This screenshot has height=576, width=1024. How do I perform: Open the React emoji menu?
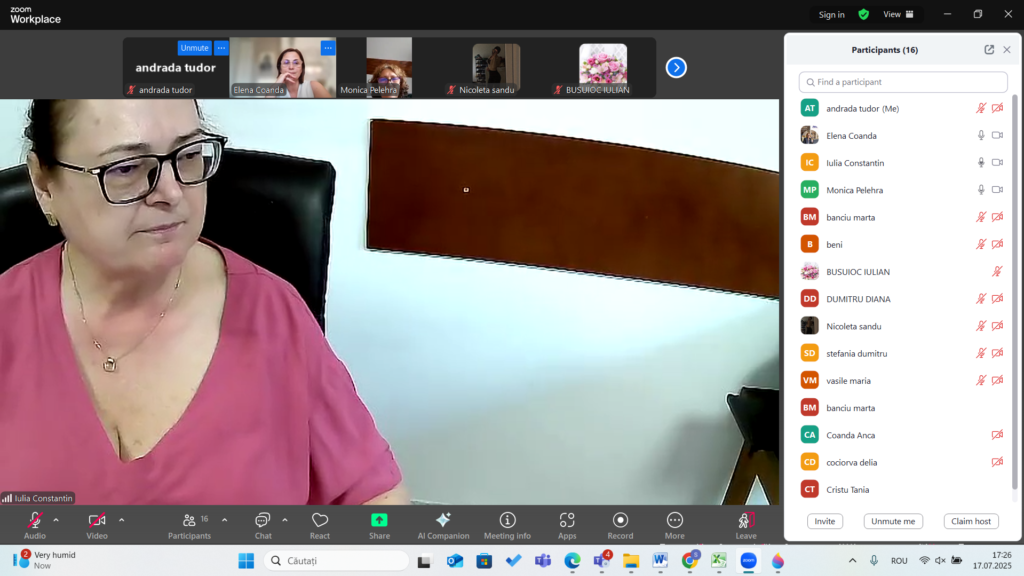(x=320, y=524)
